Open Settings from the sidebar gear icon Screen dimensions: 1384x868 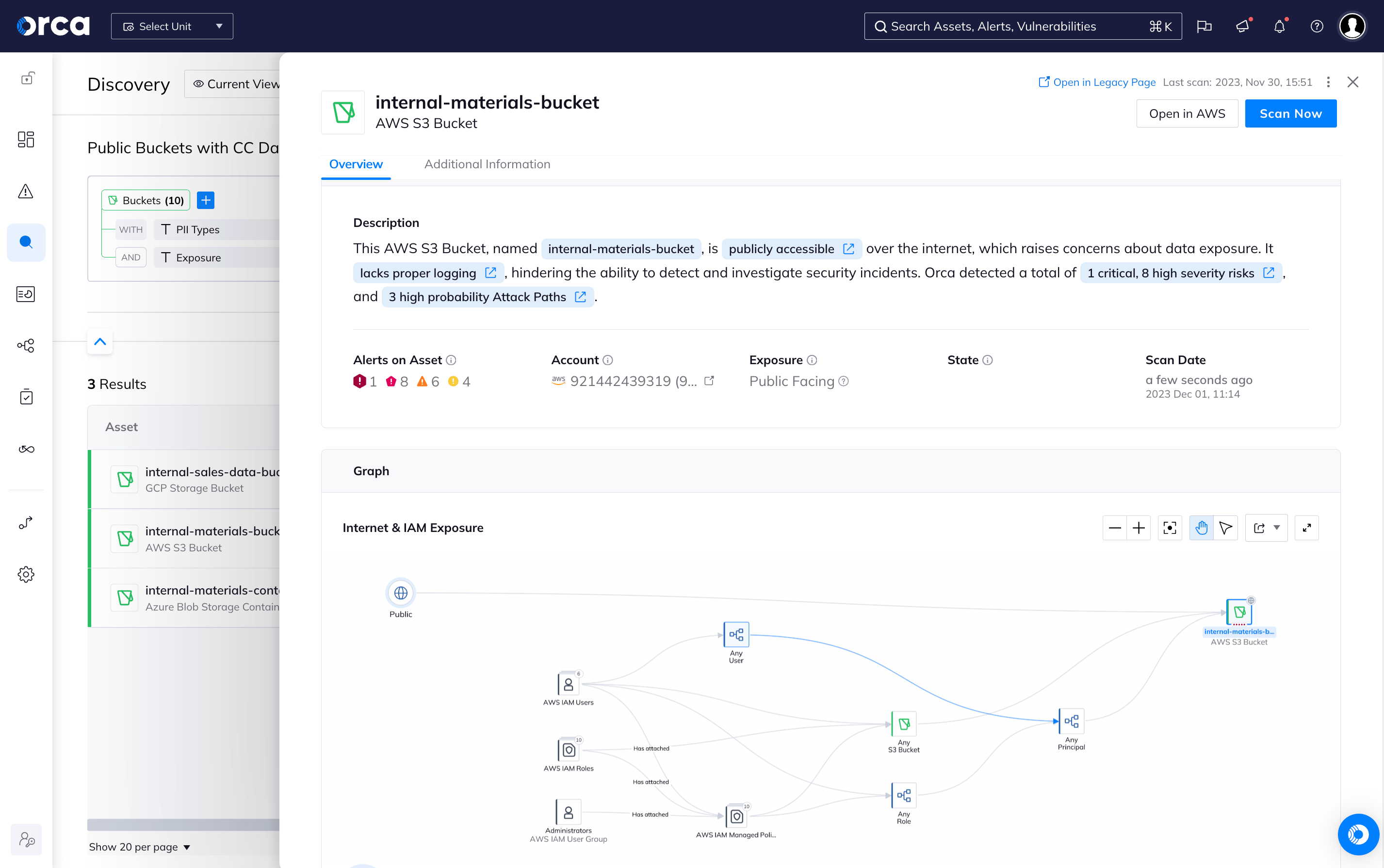point(26,574)
